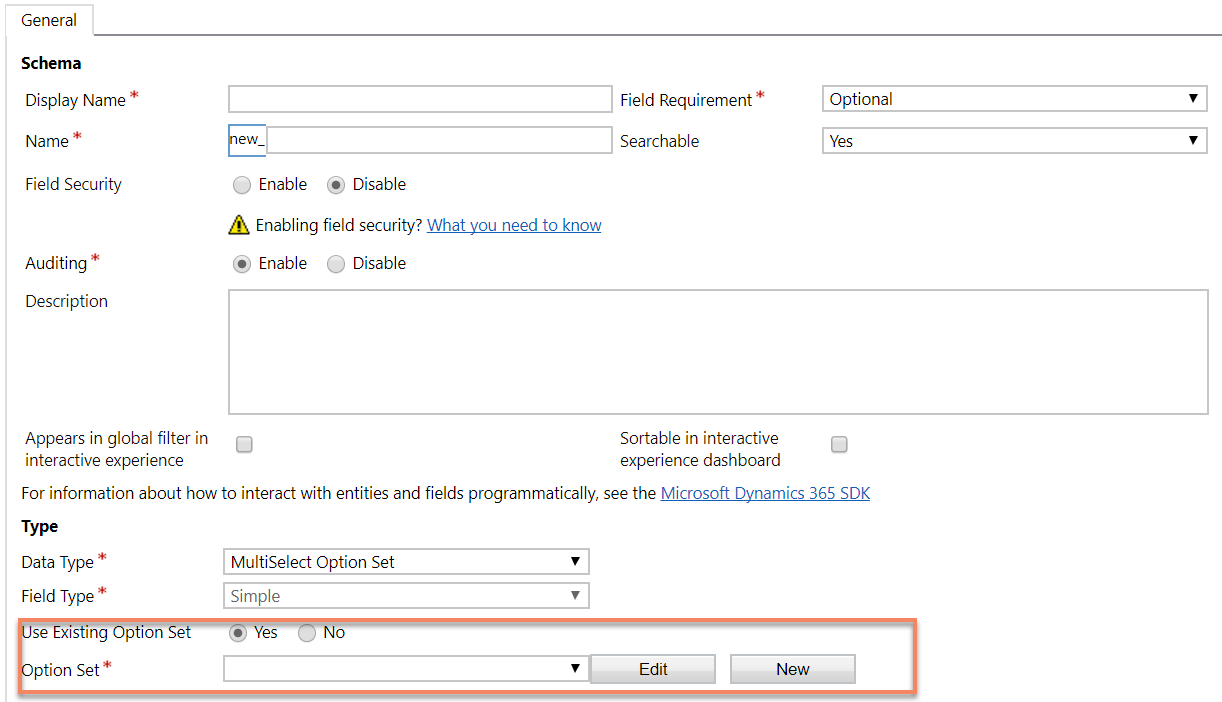
Task: Open the Field Requirement dropdown arrow
Action: coord(1194,98)
